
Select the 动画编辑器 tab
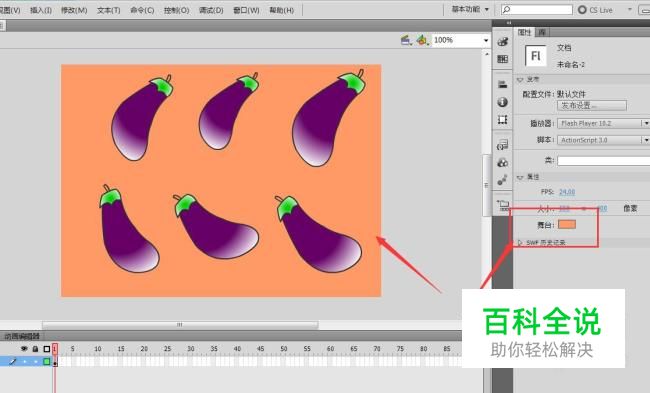tap(22, 336)
